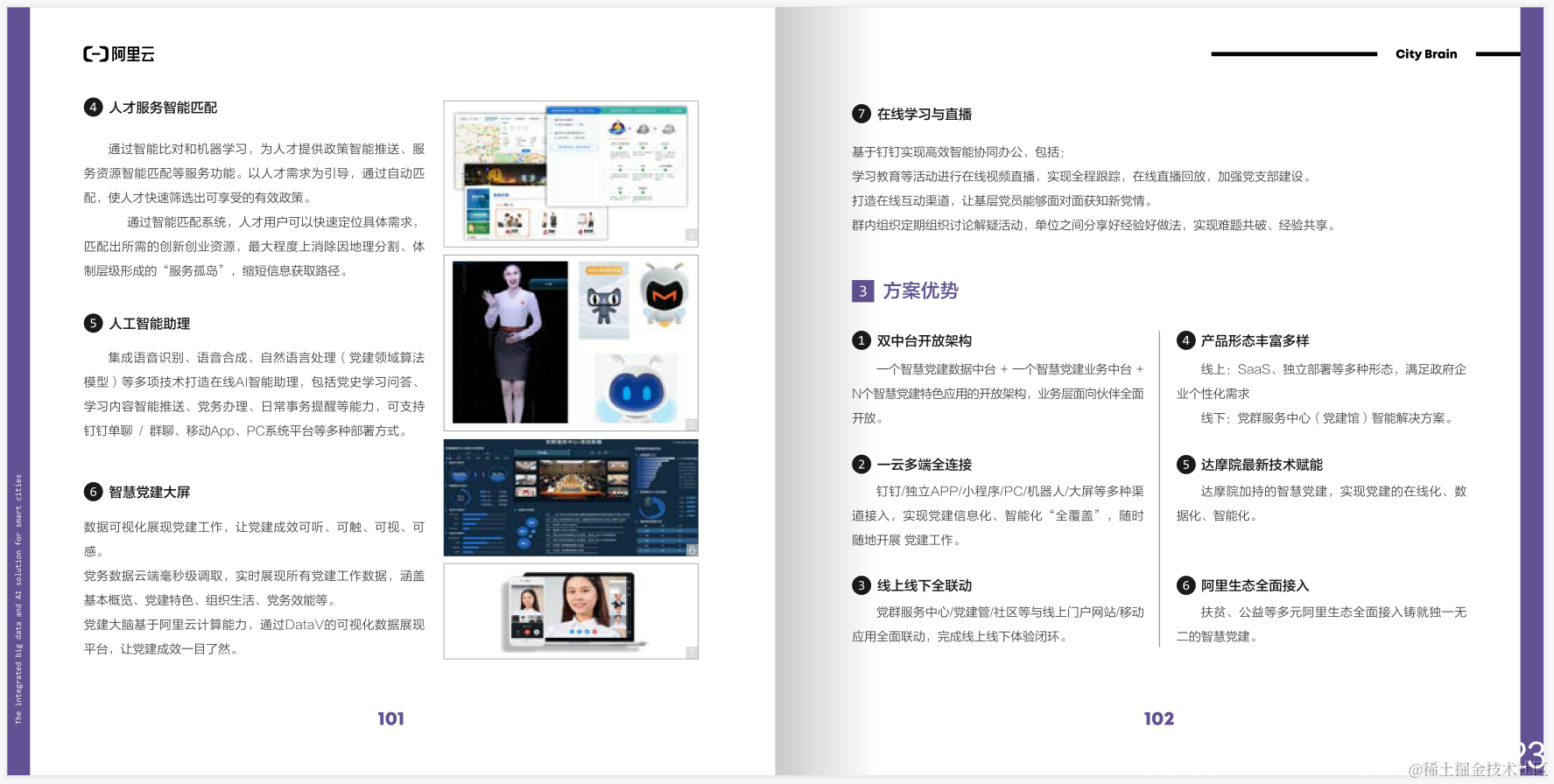Click the heading 智慧党建大屏
Screen dimensions: 1554x784
[x=149, y=493]
